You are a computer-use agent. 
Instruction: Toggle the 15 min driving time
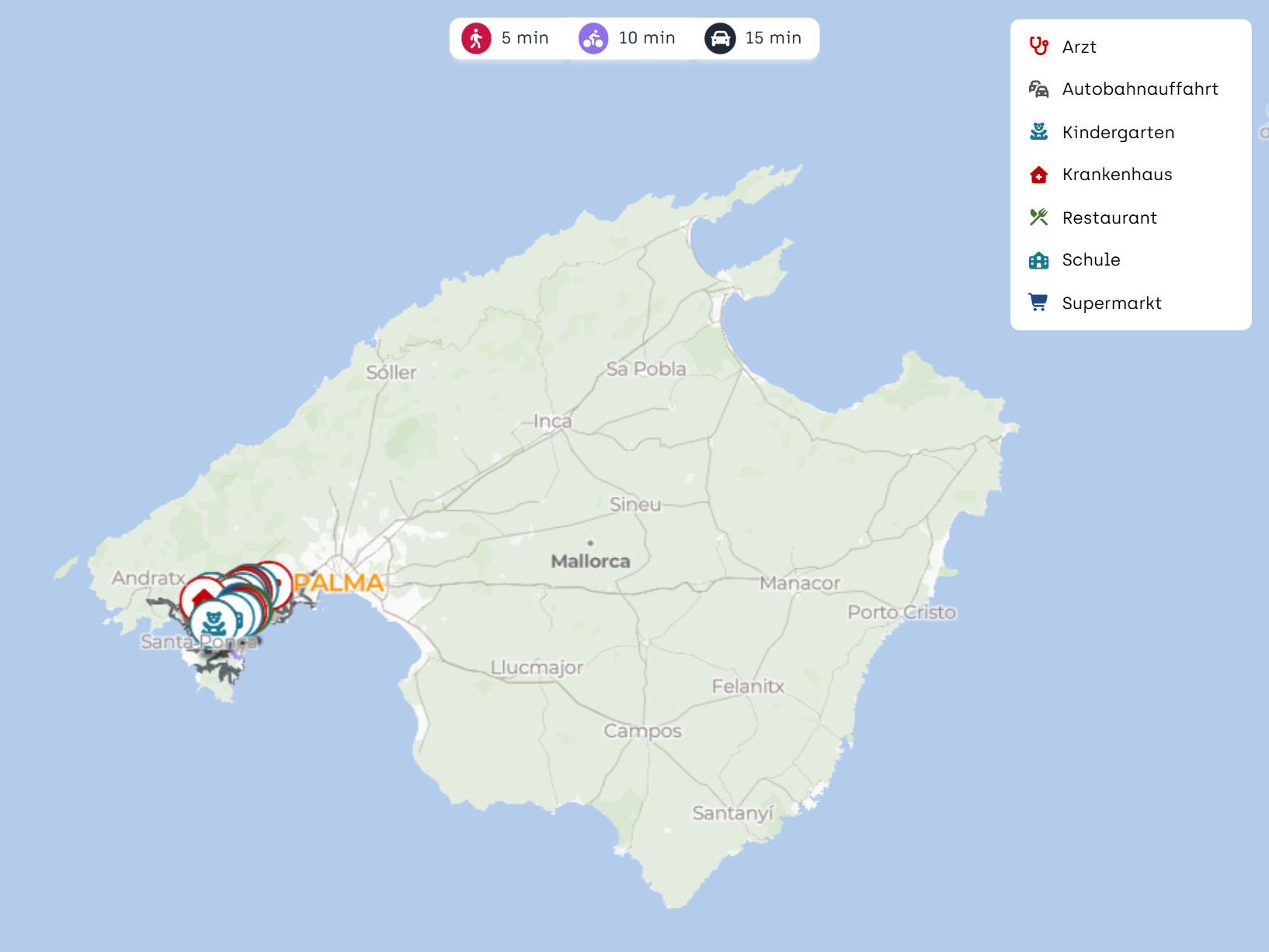click(773, 38)
